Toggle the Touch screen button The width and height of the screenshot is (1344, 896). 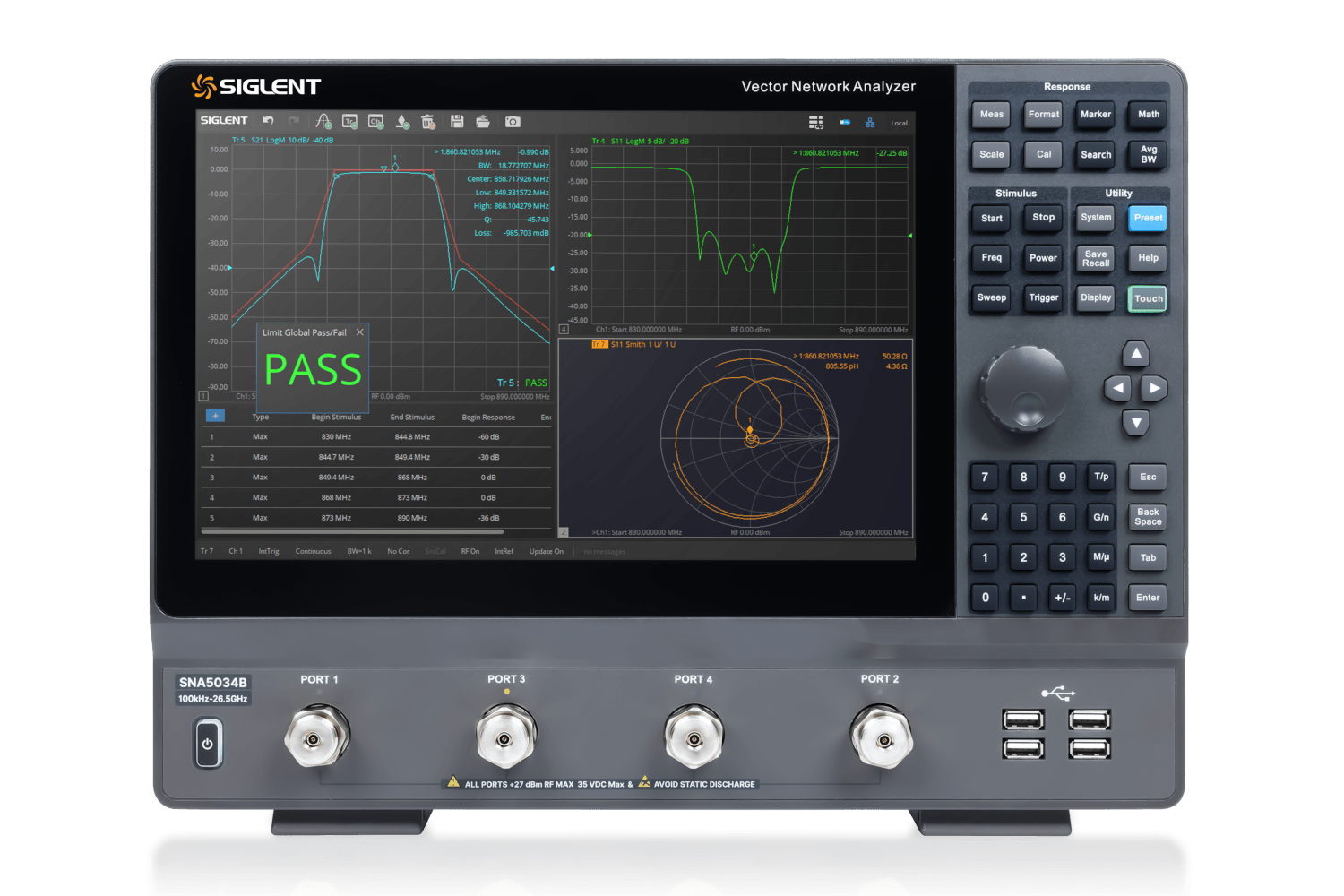pyautogui.click(x=1148, y=298)
